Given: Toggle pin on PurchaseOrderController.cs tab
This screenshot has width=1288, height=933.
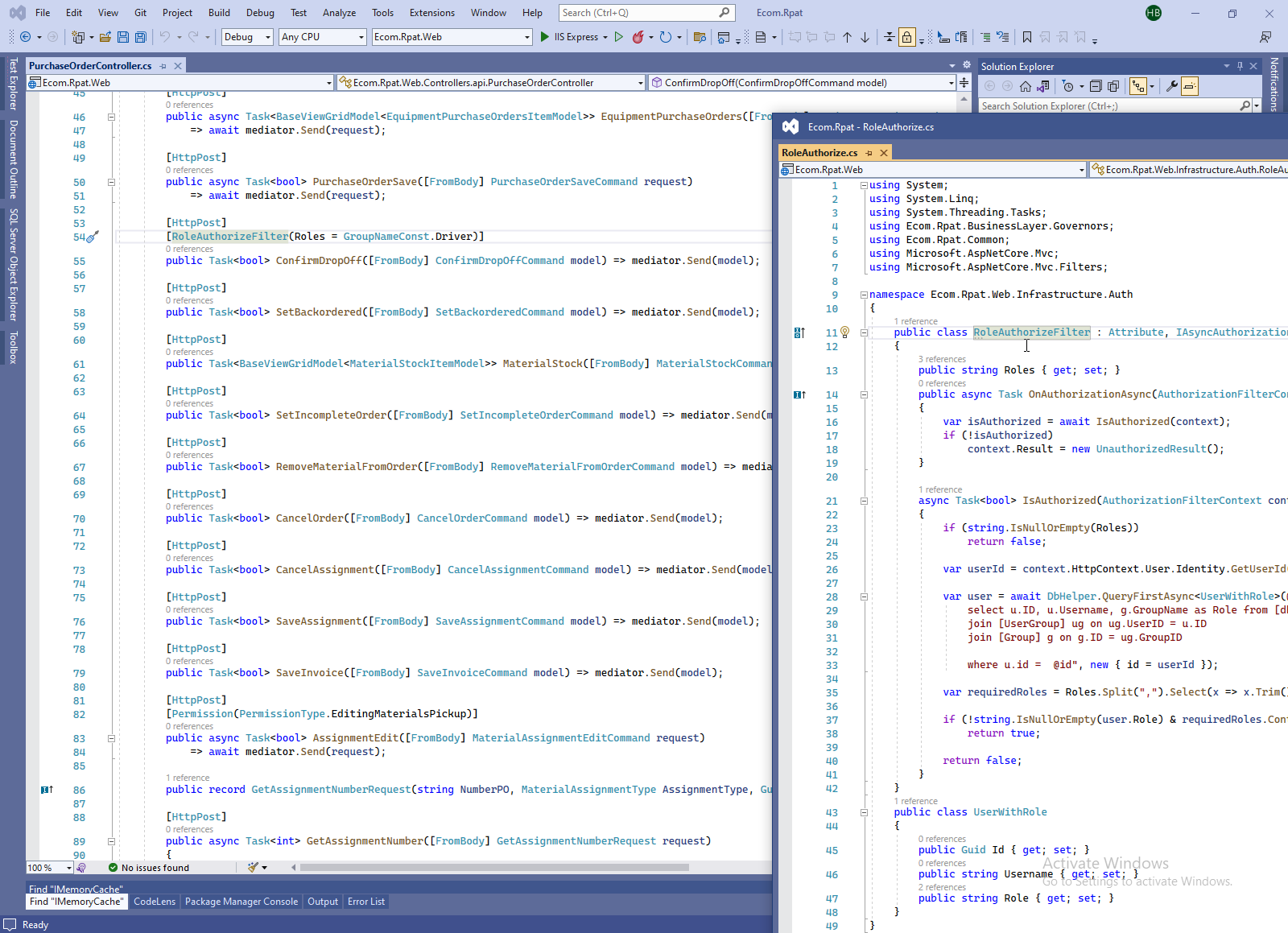Looking at the screenshot, I should click(163, 66).
